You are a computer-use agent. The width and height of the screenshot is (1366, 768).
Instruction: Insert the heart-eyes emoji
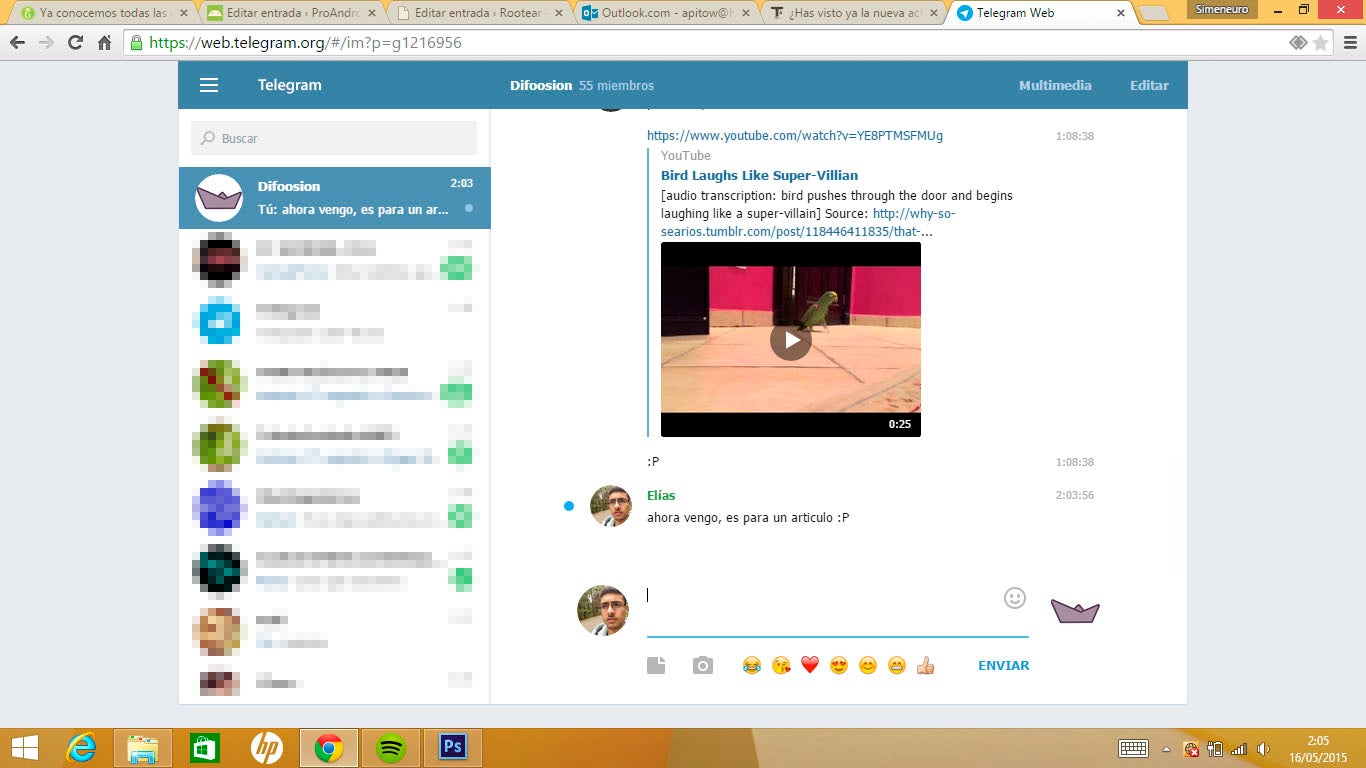pyautogui.click(x=839, y=665)
